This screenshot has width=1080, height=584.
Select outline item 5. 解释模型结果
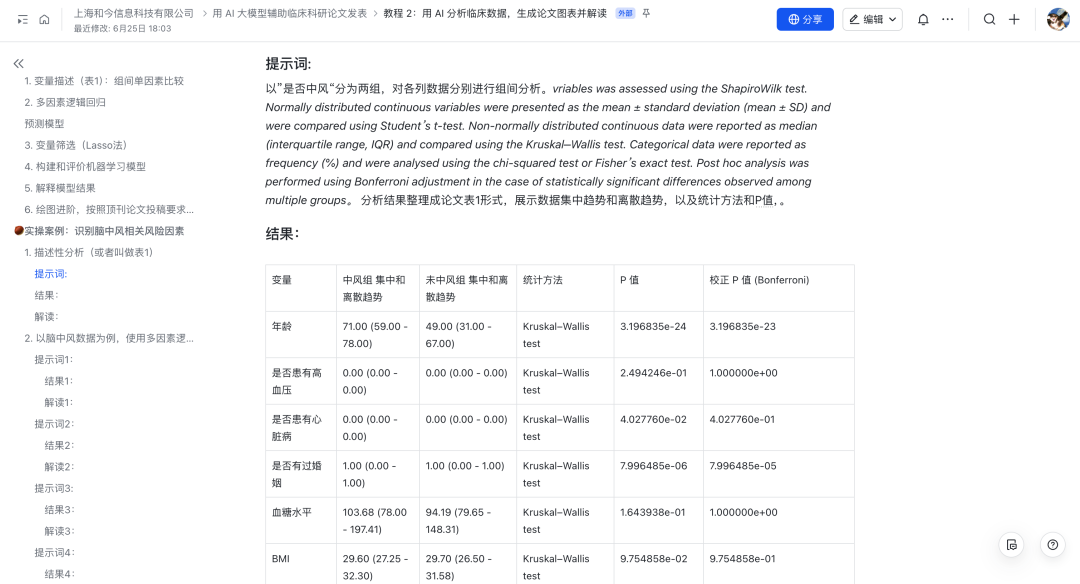pyautogui.click(x=62, y=187)
